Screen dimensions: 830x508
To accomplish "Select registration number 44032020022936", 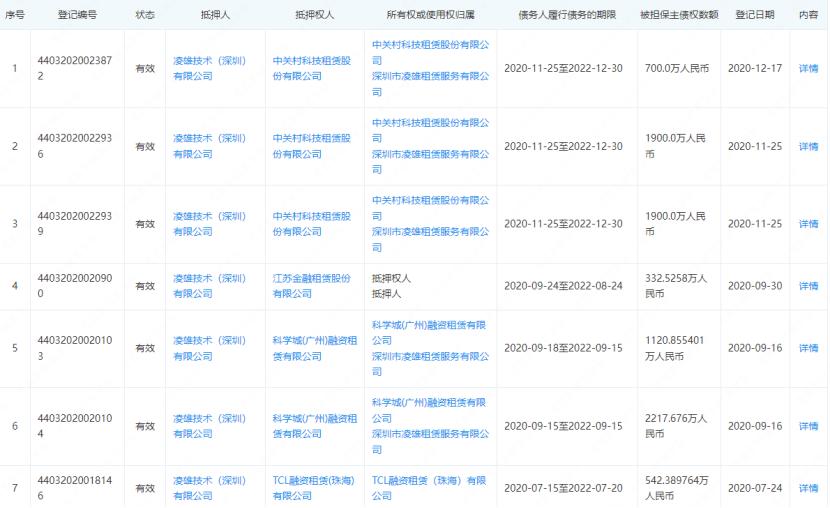I will coord(75,146).
